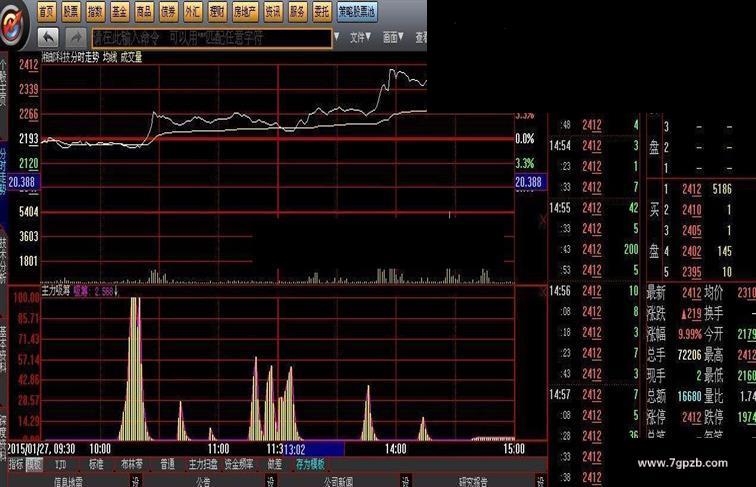
Task: Open the 房地产 real estate menu
Action: click(x=245, y=12)
